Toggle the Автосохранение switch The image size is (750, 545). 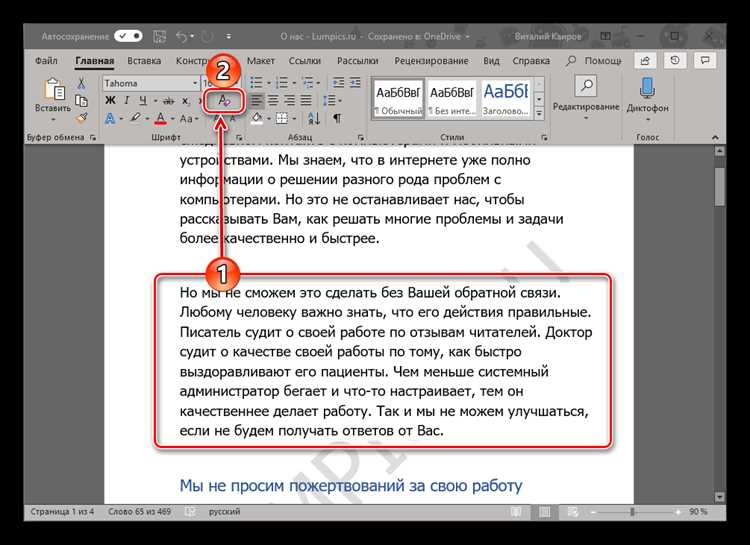click(128, 36)
